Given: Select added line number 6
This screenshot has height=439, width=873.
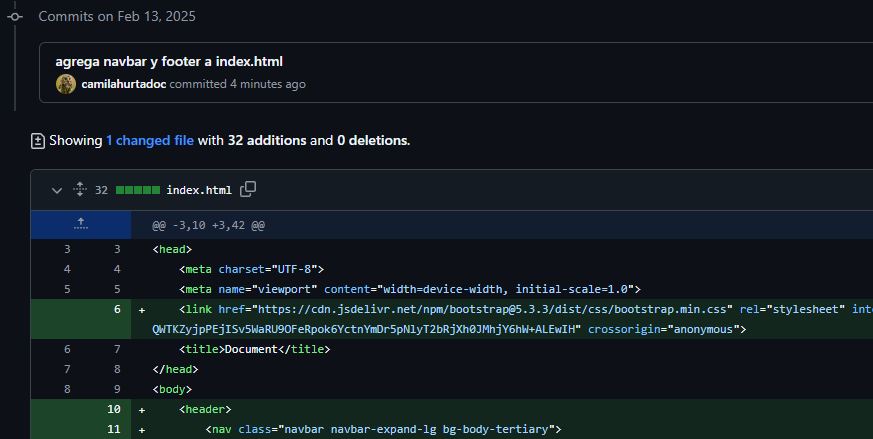Looking at the screenshot, I should click(x=117, y=309).
